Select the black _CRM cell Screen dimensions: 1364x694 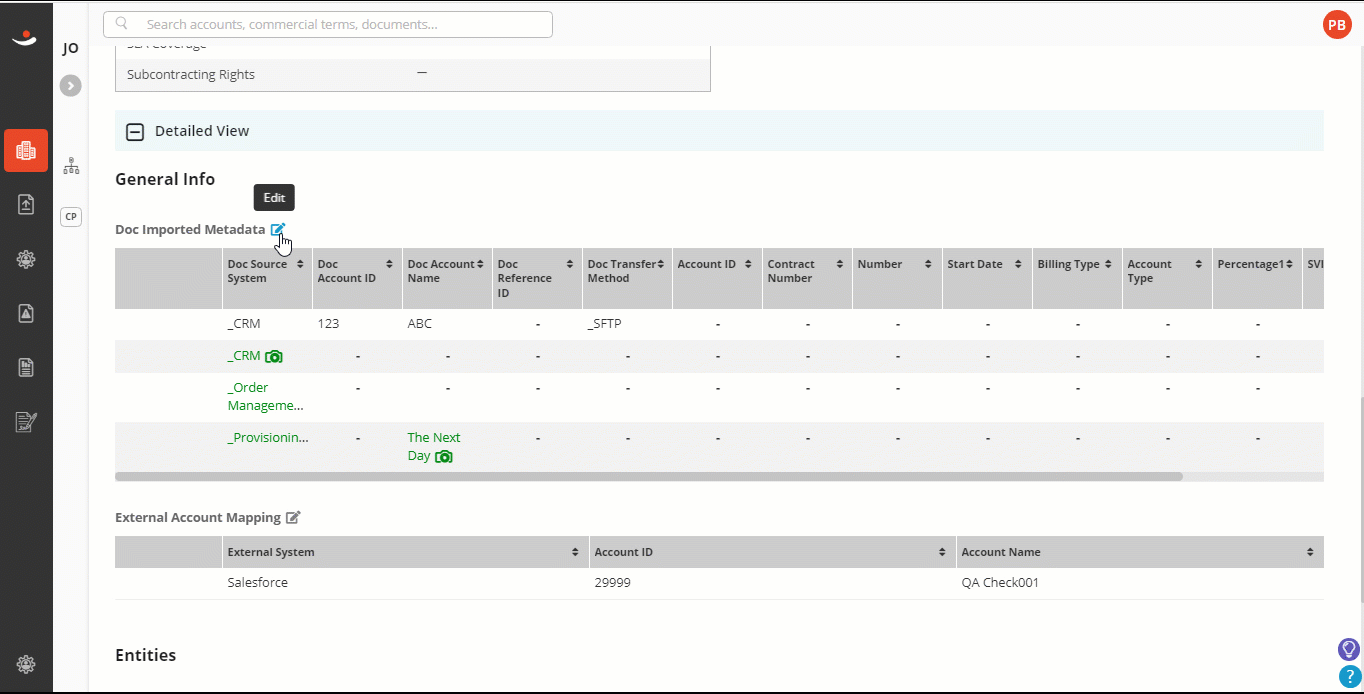(x=244, y=324)
